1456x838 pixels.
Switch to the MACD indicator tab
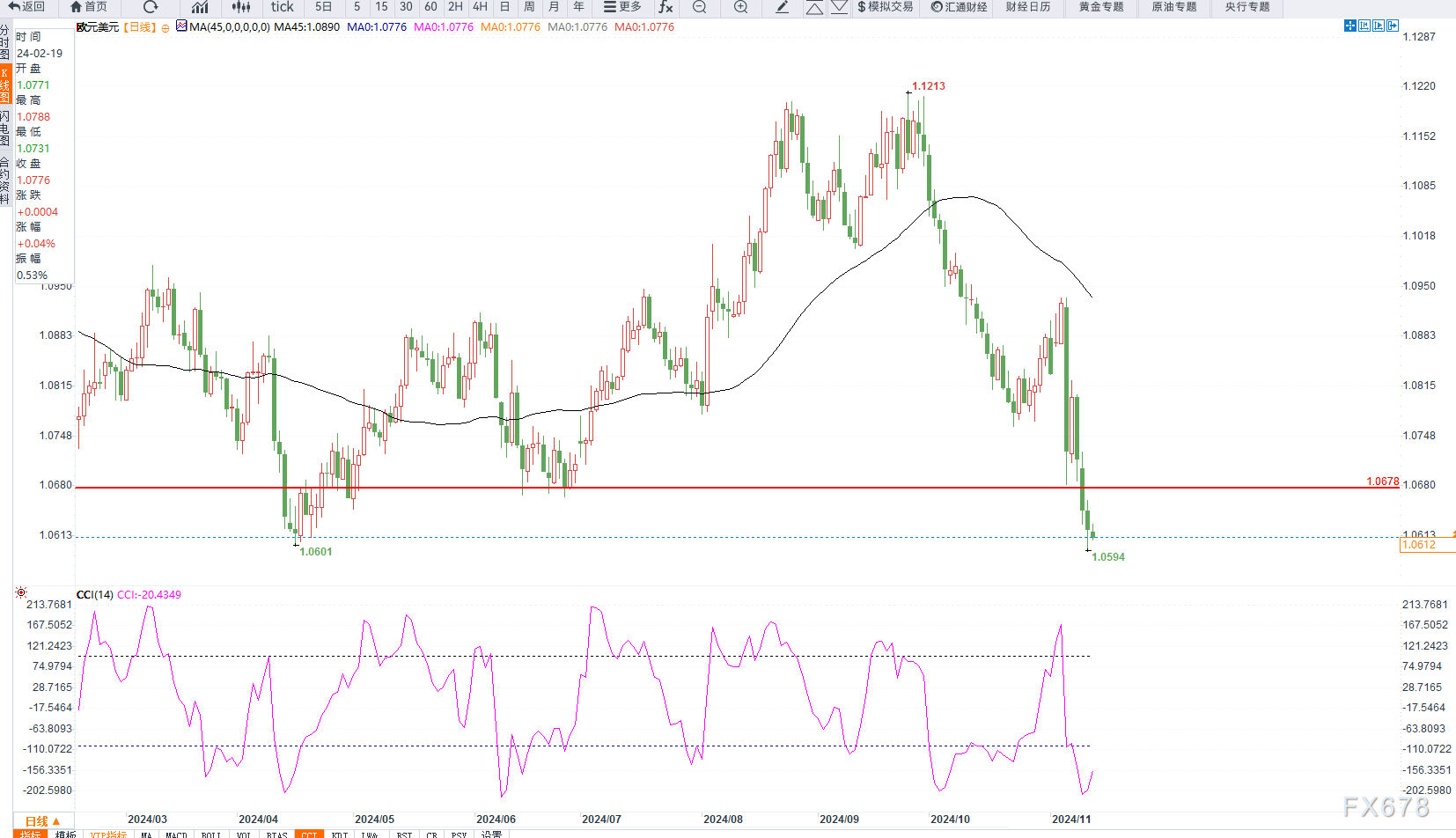pyautogui.click(x=176, y=834)
